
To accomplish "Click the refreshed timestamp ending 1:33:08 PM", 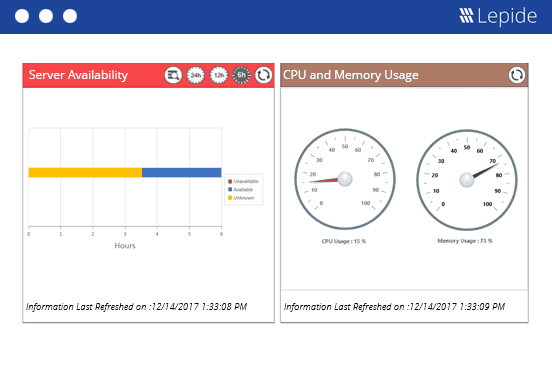I will tap(136, 307).
